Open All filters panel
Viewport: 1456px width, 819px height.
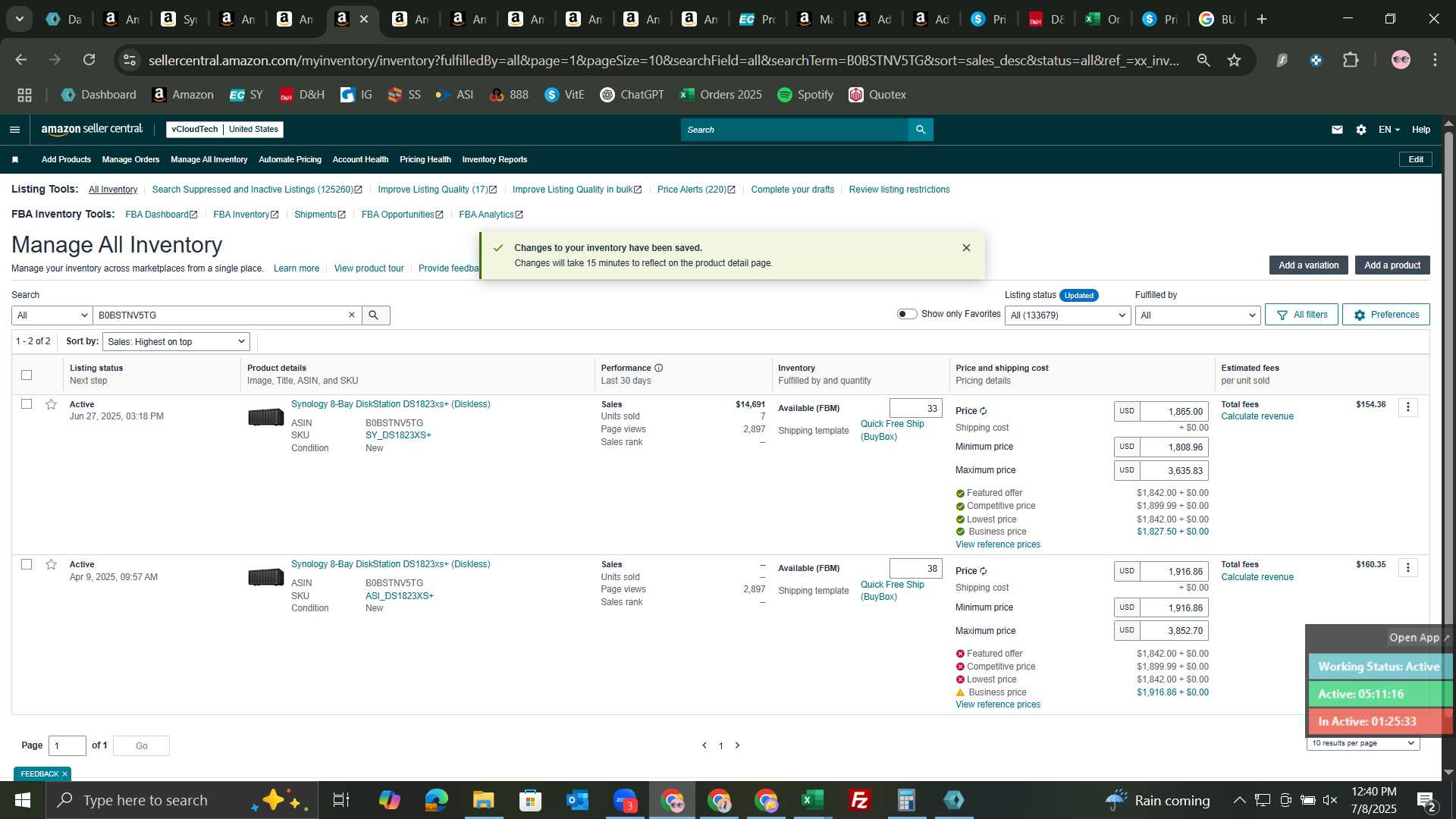tap(1301, 315)
